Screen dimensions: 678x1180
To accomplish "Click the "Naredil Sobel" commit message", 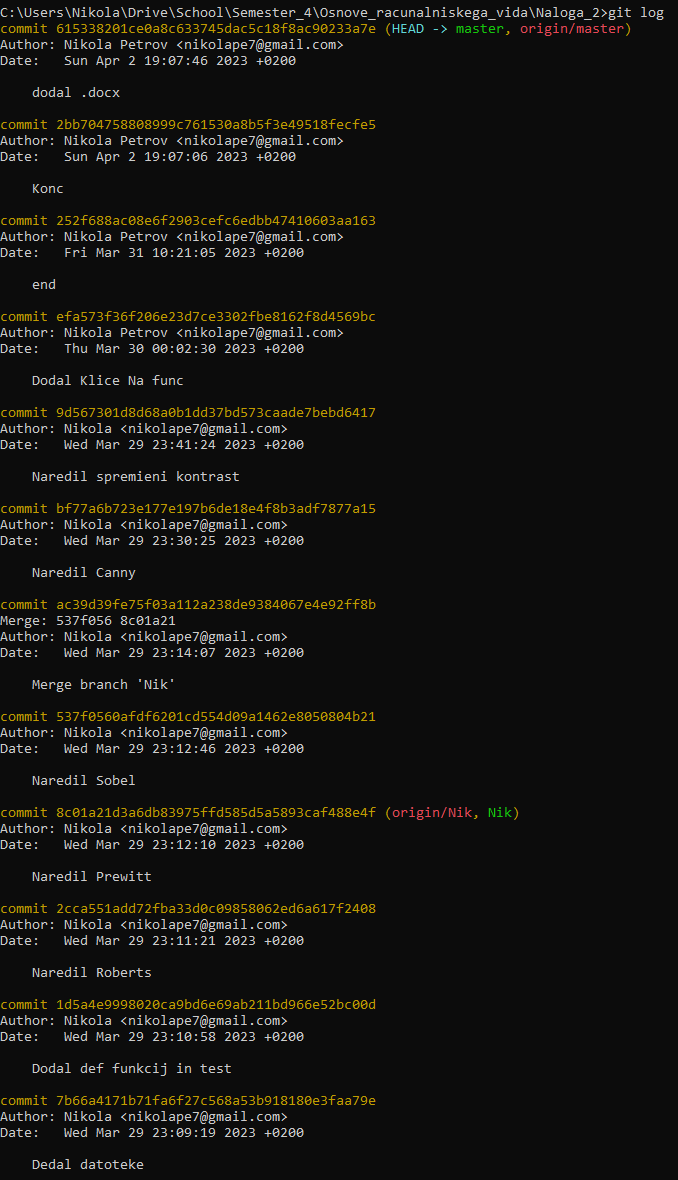I will click(84, 781).
